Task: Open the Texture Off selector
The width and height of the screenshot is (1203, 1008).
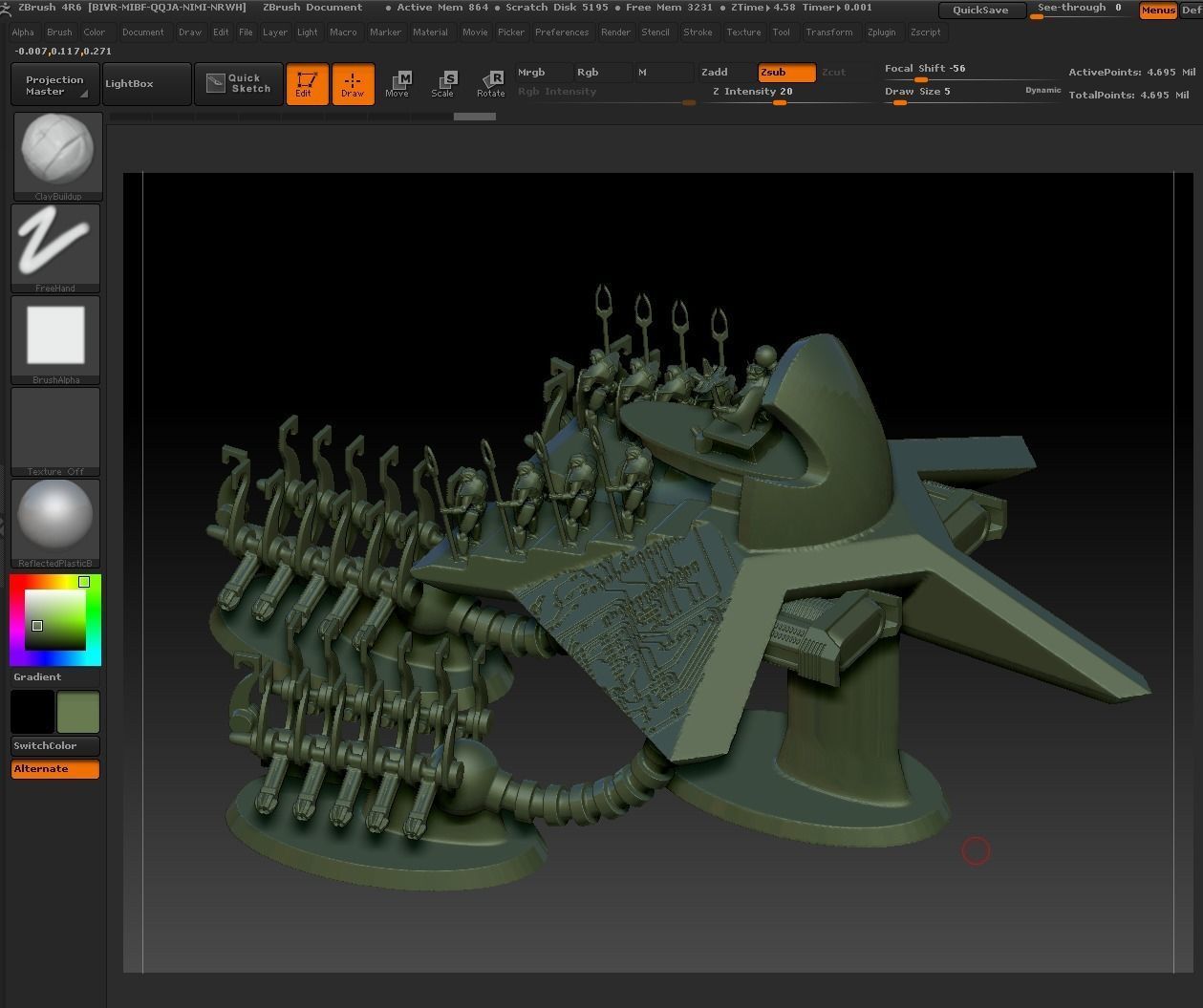Action: click(x=56, y=432)
